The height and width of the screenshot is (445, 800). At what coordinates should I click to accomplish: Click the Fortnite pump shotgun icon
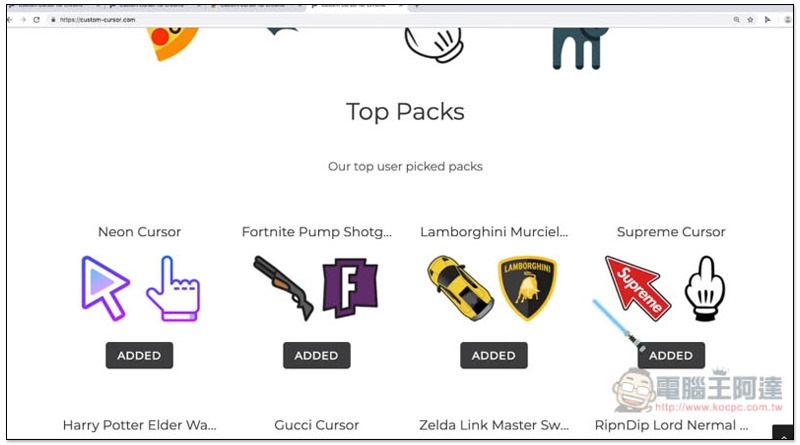coord(284,288)
